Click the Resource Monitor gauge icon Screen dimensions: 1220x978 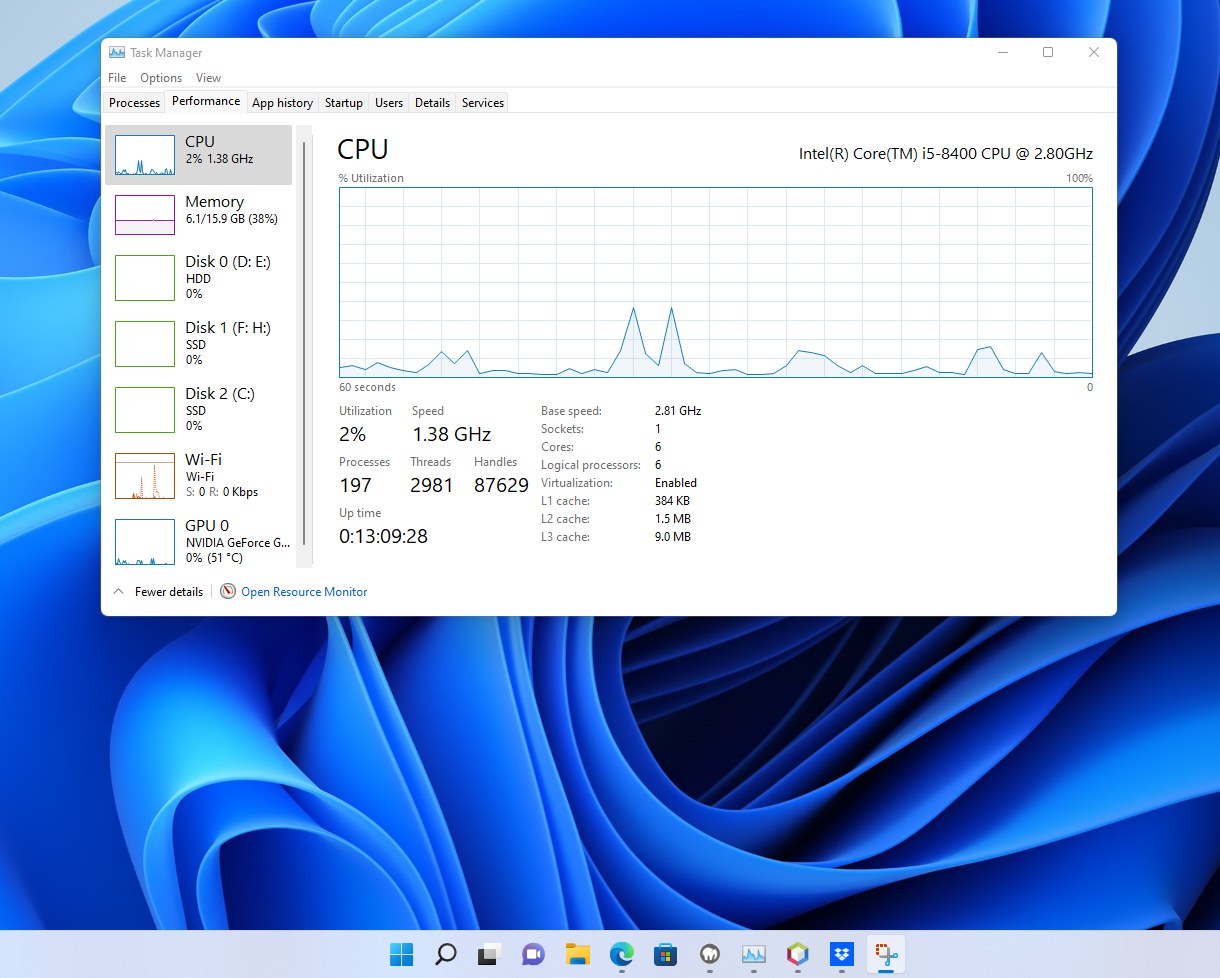click(228, 591)
